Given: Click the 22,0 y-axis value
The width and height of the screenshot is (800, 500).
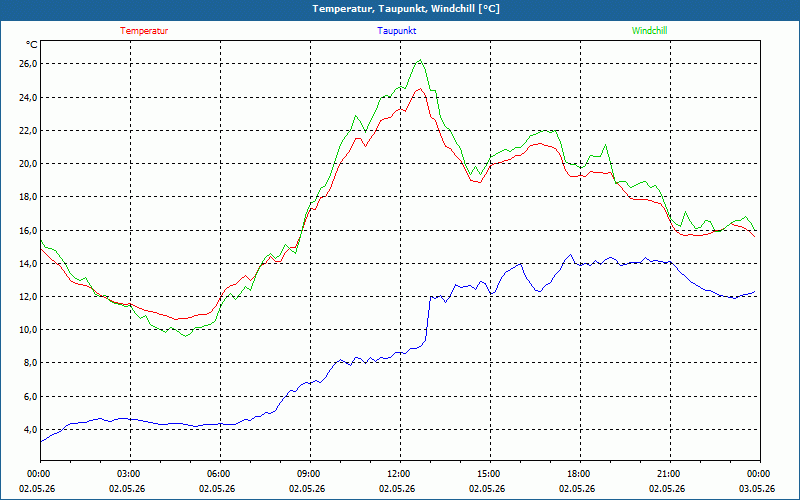Looking at the screenshot, I should 28,131.
